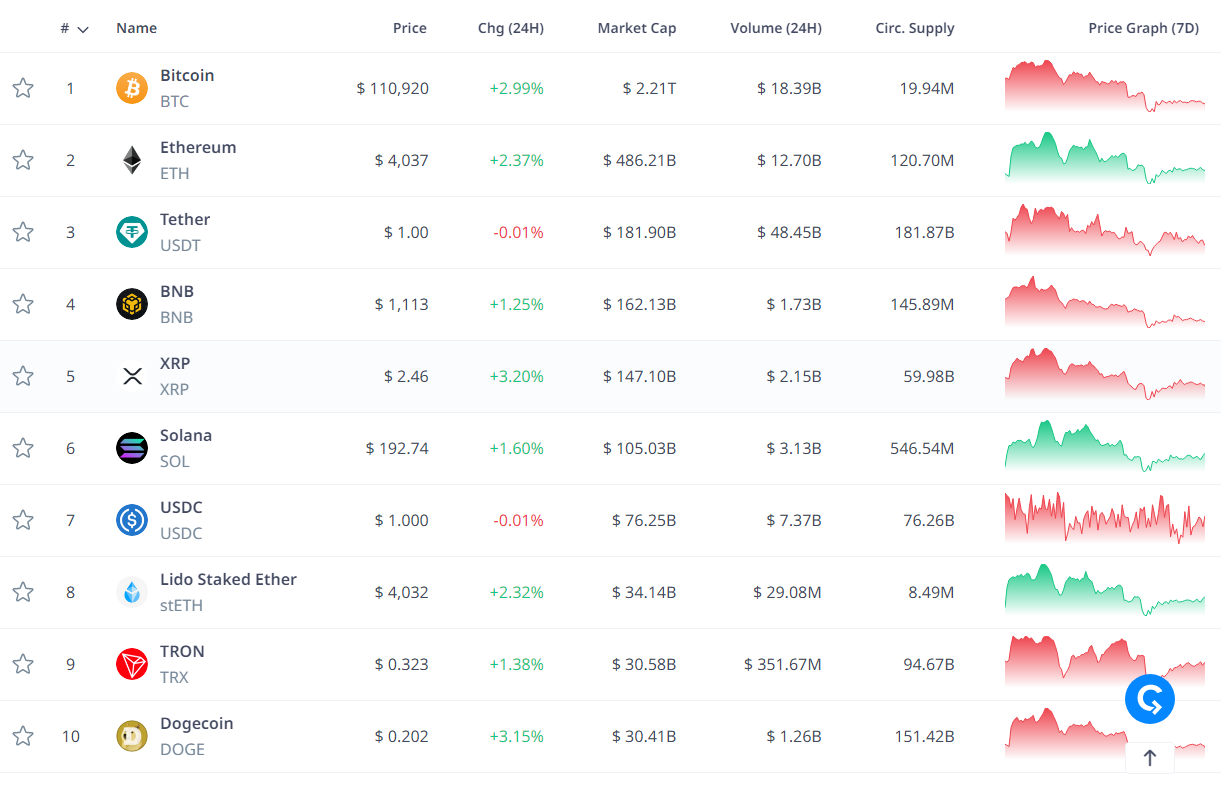Star Bitcoin to add to favorites
This screenshot has width=1227, height=785.
pos(23,88)
